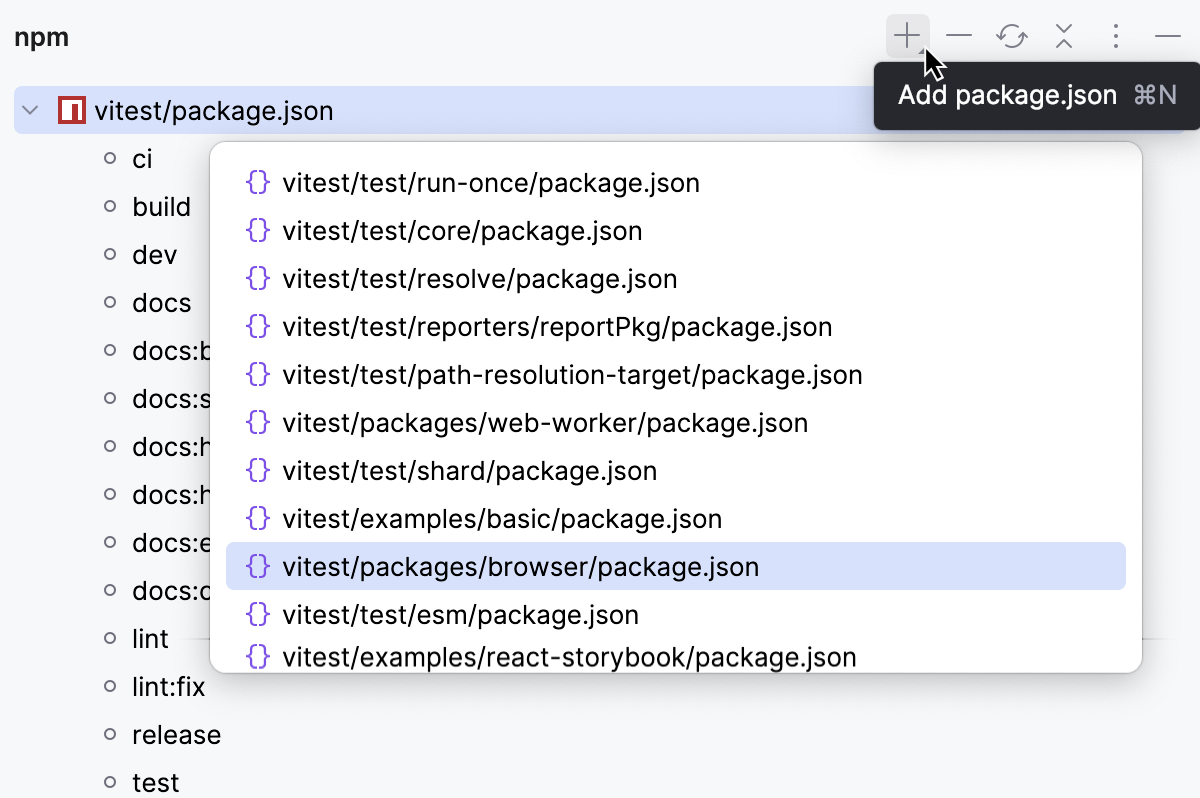
Task: Hide the npm tool window with rightmost icon
Action: click(1166, 35)
